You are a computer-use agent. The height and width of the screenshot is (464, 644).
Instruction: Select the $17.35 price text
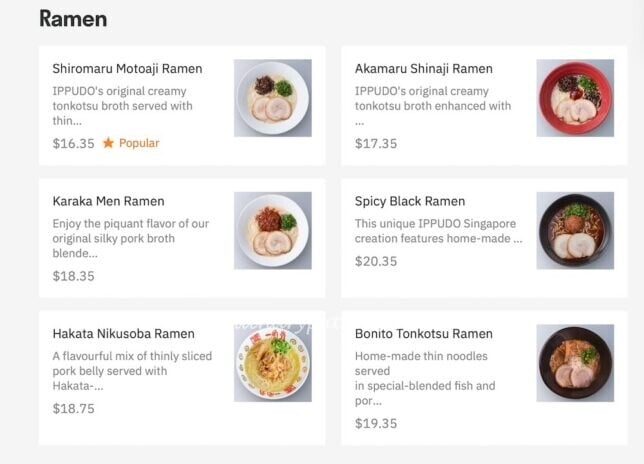tap(375, 143)
